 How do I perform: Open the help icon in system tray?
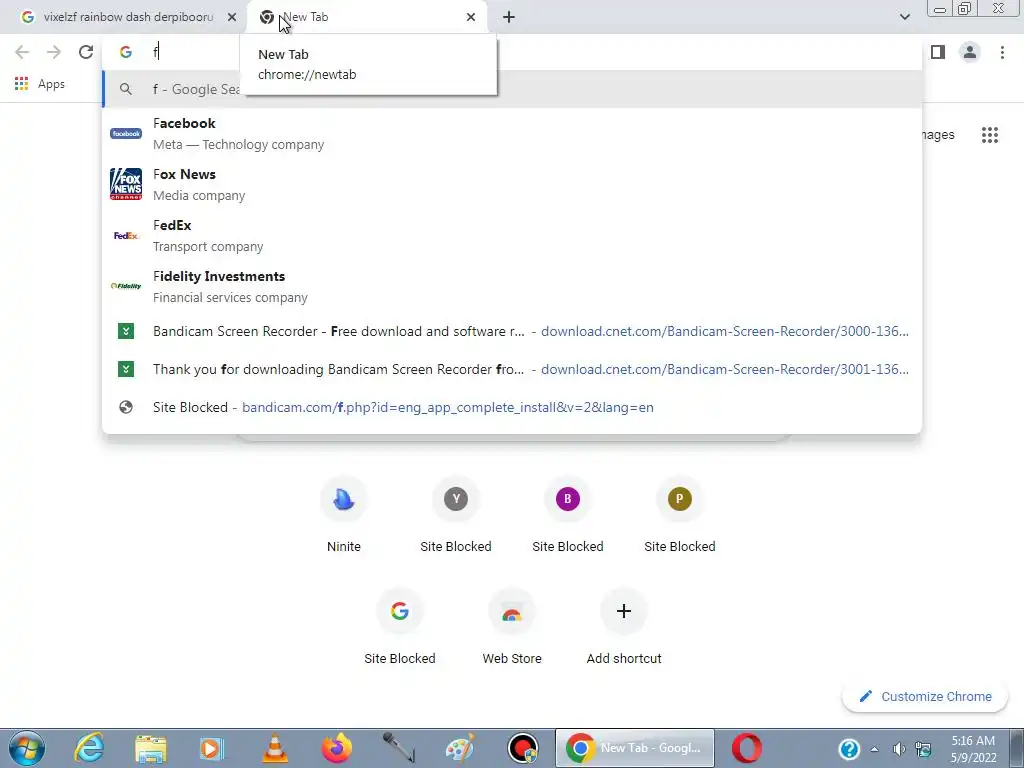click(x=848, y=749)
